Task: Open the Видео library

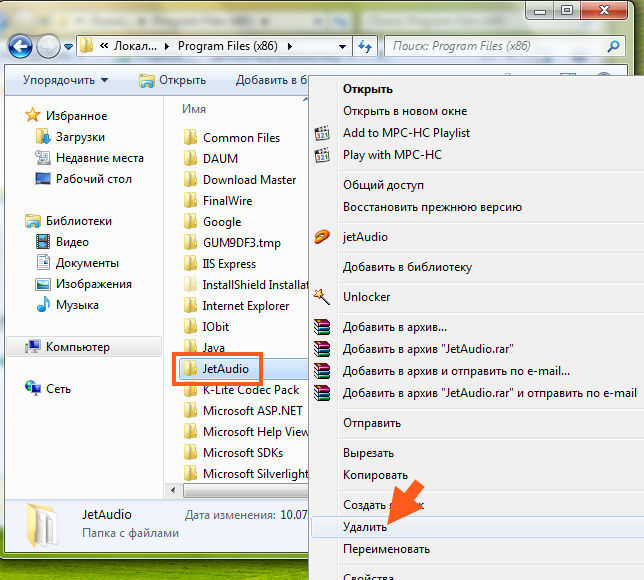Action: 62,242
